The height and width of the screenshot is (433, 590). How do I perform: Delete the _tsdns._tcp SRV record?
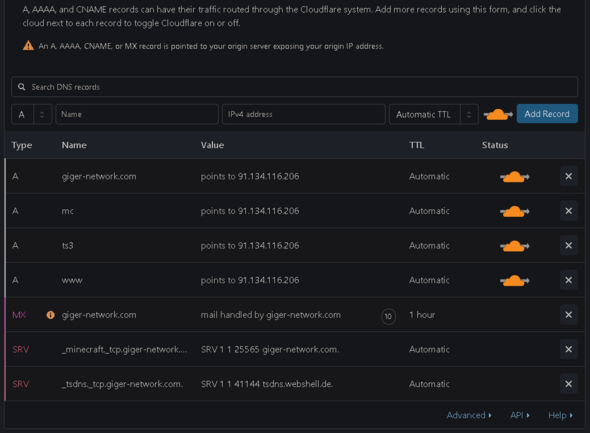[x=569, y=384]
